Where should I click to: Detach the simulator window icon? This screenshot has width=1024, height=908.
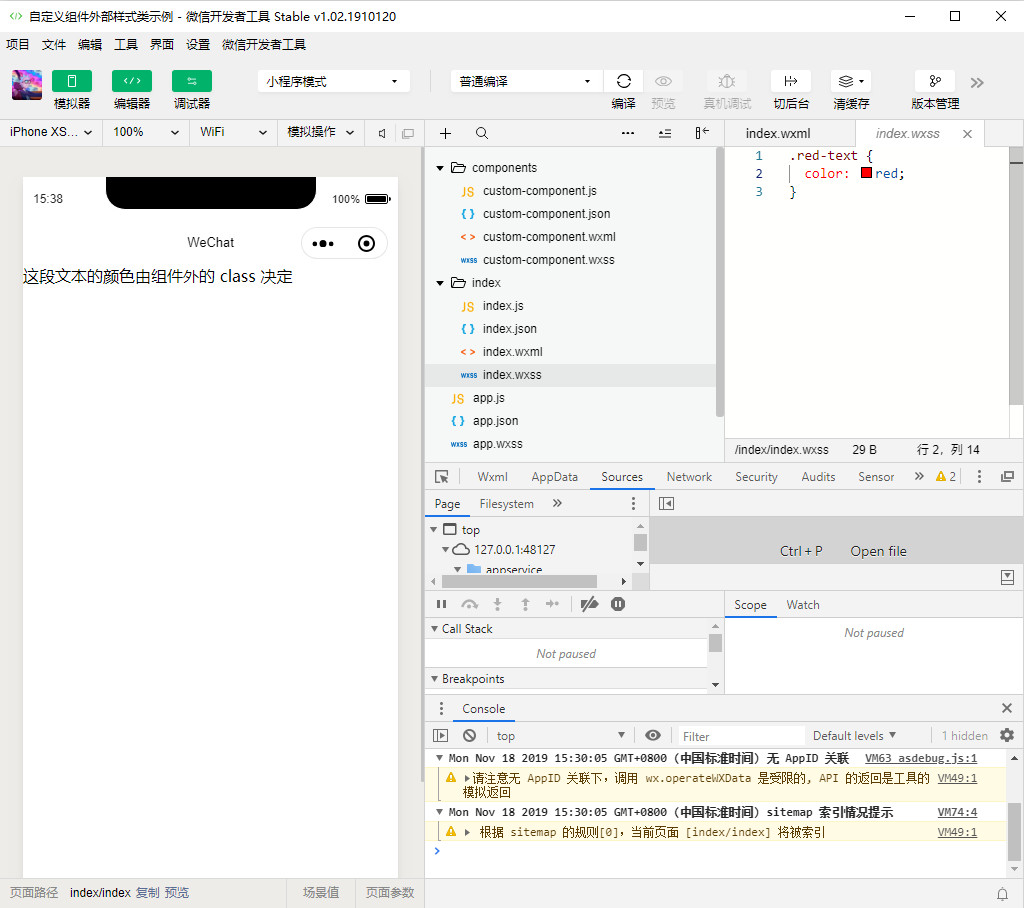408,133
